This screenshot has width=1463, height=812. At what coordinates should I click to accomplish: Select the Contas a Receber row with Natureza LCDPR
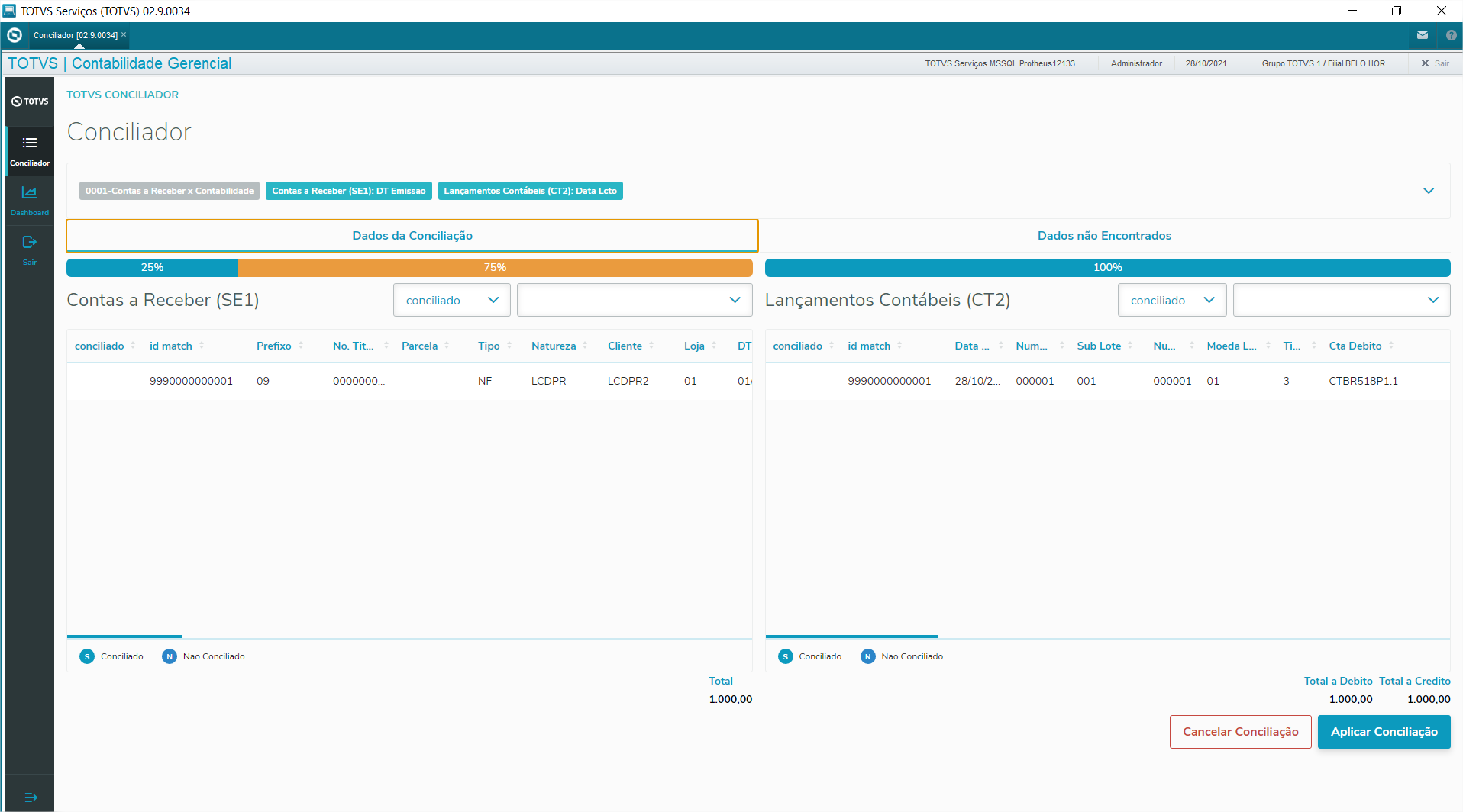tap(409, 381)
